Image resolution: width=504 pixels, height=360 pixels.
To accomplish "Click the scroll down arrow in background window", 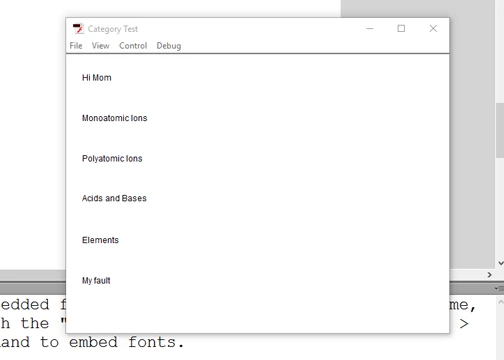I will tap(500, 263).
